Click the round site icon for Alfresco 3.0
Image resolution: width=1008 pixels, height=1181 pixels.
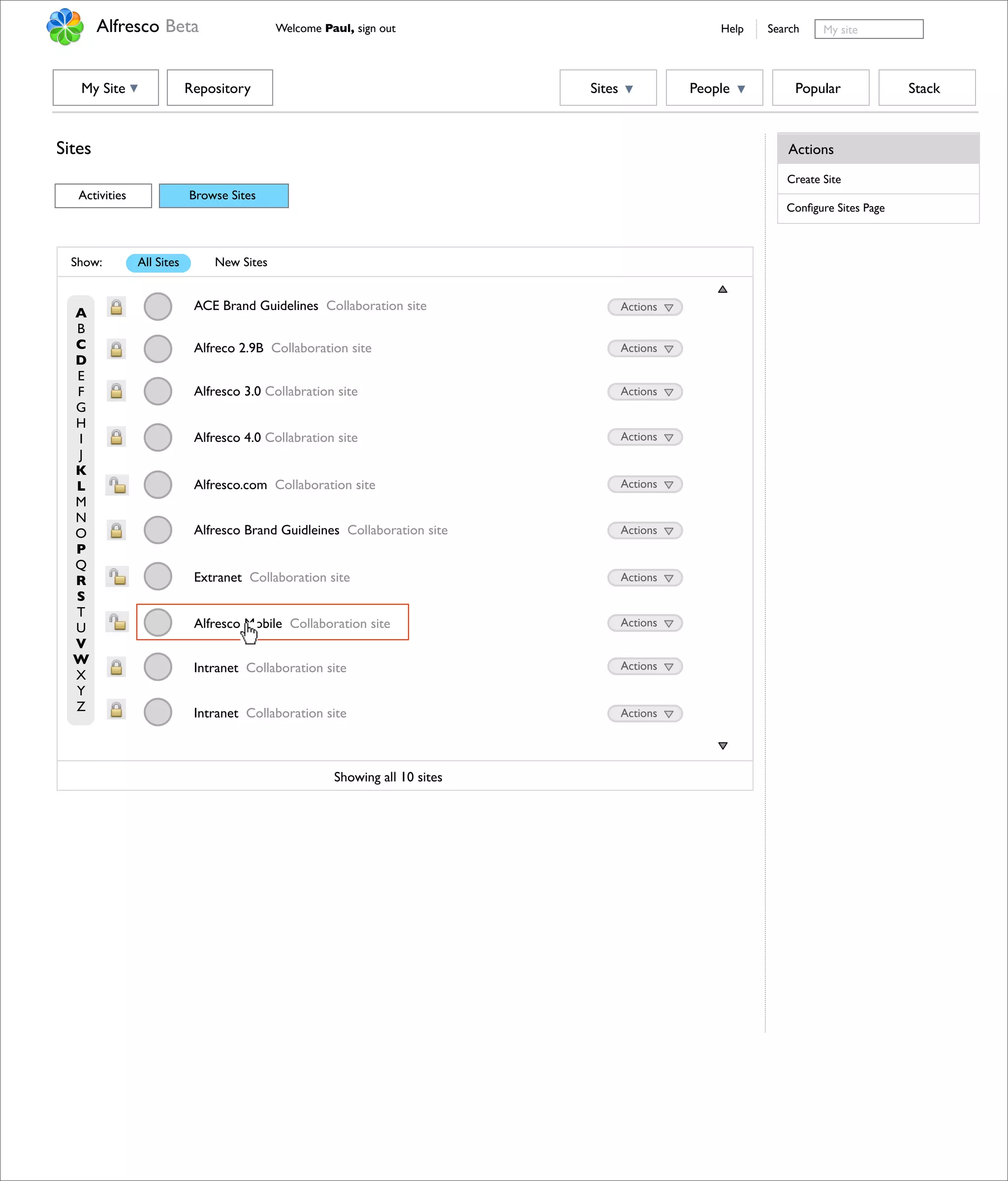pyautogui.click(x=158, y=391)
